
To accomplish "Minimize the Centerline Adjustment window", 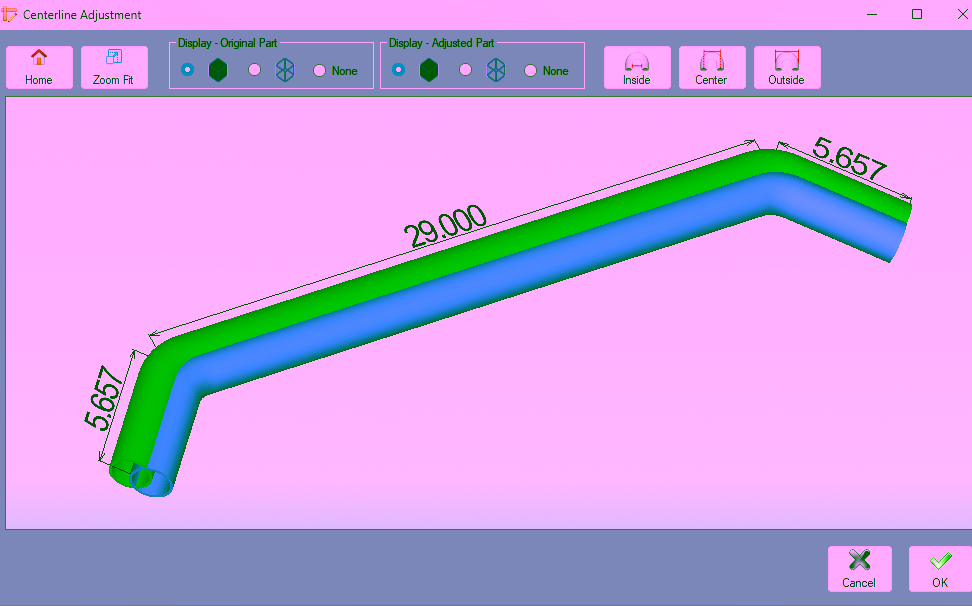I will pos(872,14).
